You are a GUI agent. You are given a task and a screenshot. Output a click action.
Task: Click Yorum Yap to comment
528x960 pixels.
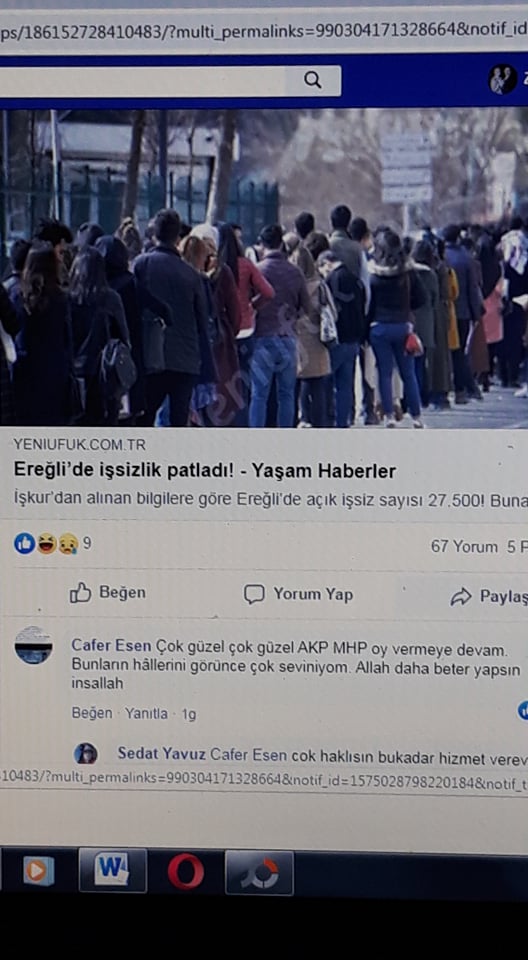point(298,594)
